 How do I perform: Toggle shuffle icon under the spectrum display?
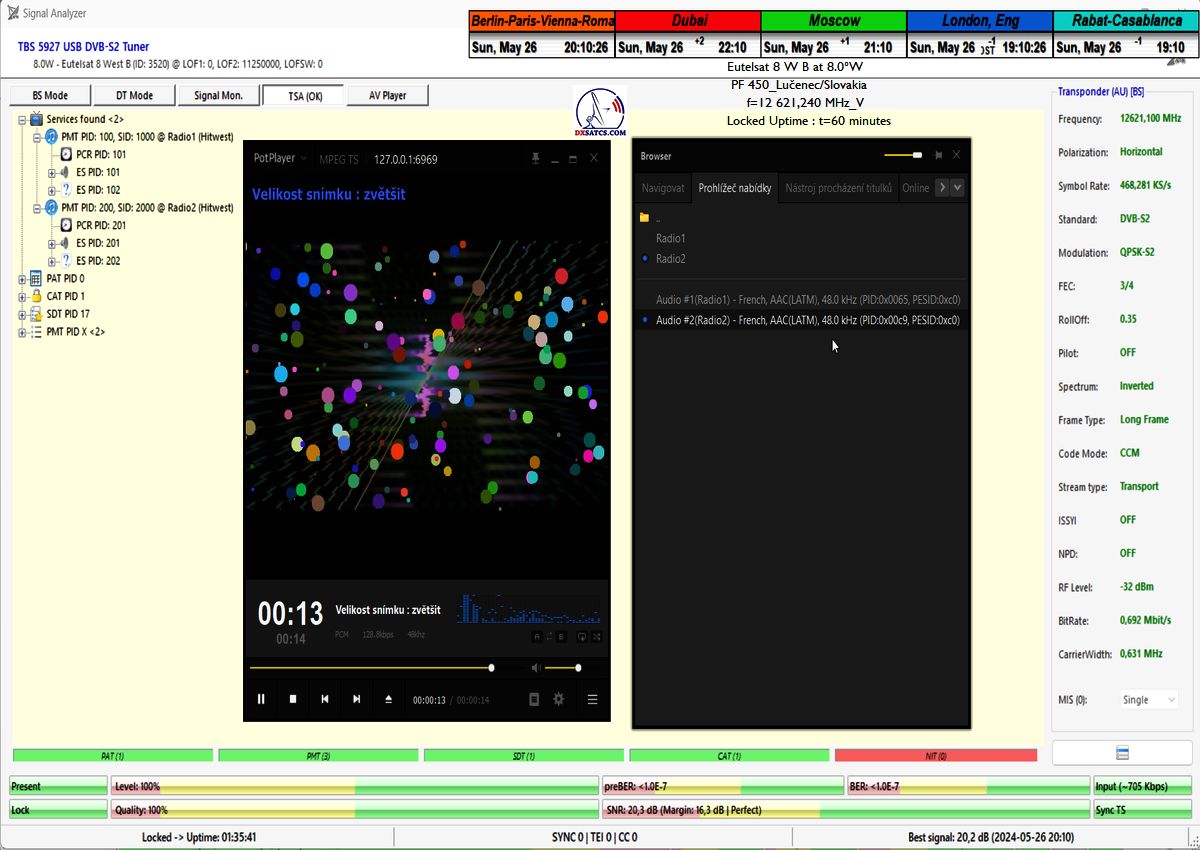(x=597, y=636)
